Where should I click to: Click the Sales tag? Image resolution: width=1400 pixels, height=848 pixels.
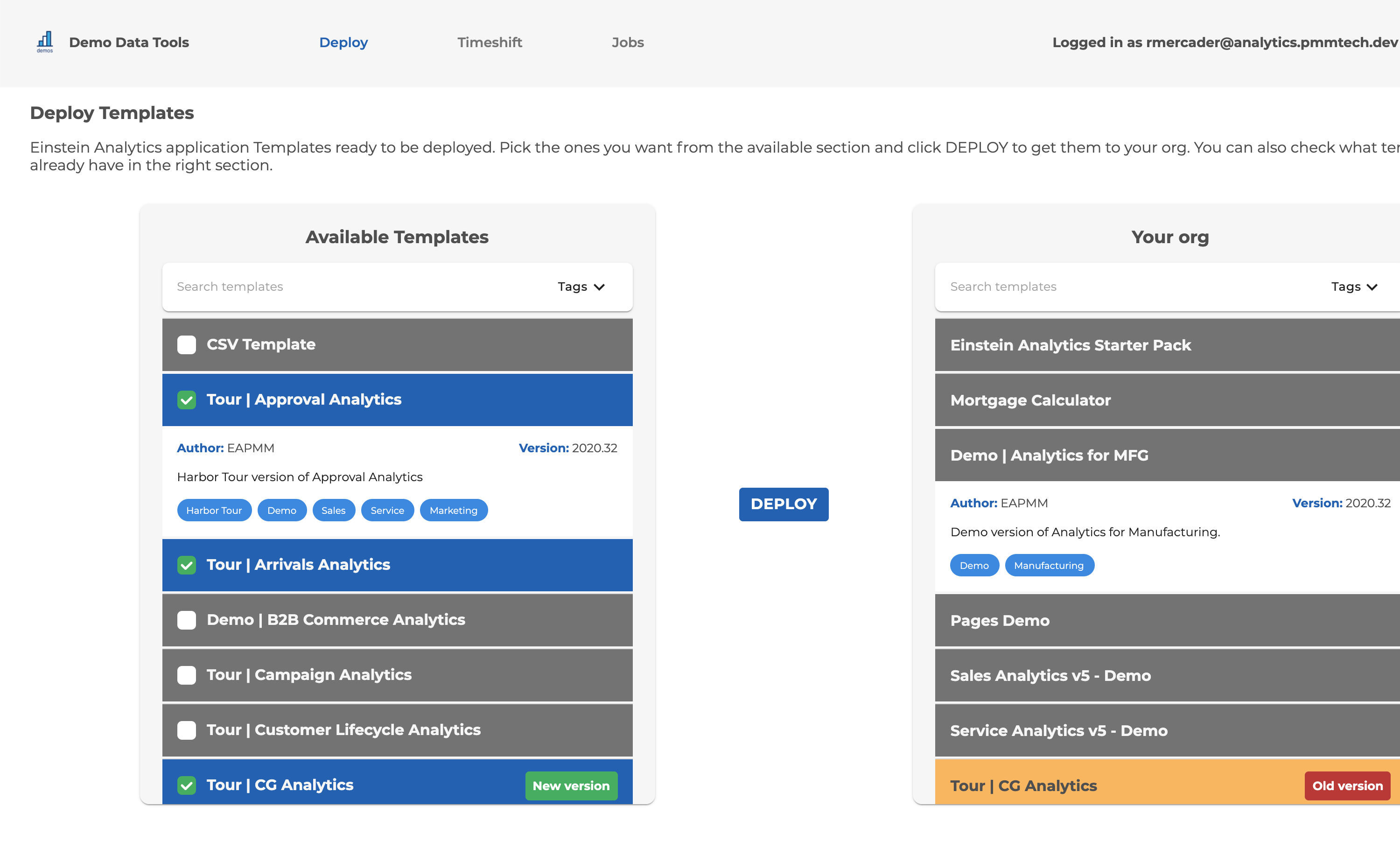coord(334,511)
